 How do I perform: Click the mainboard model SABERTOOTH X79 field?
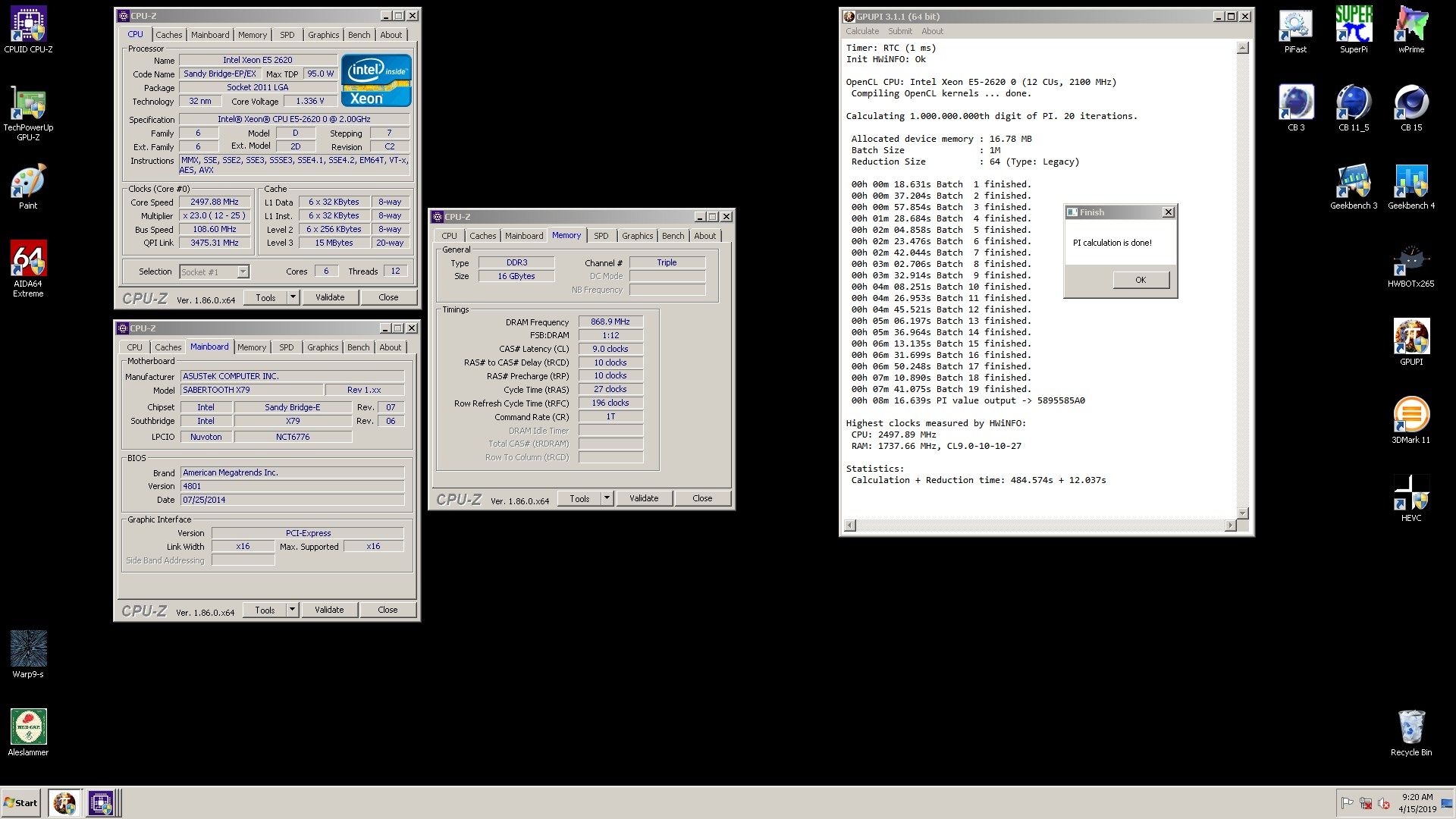click(x=251, y=390)
